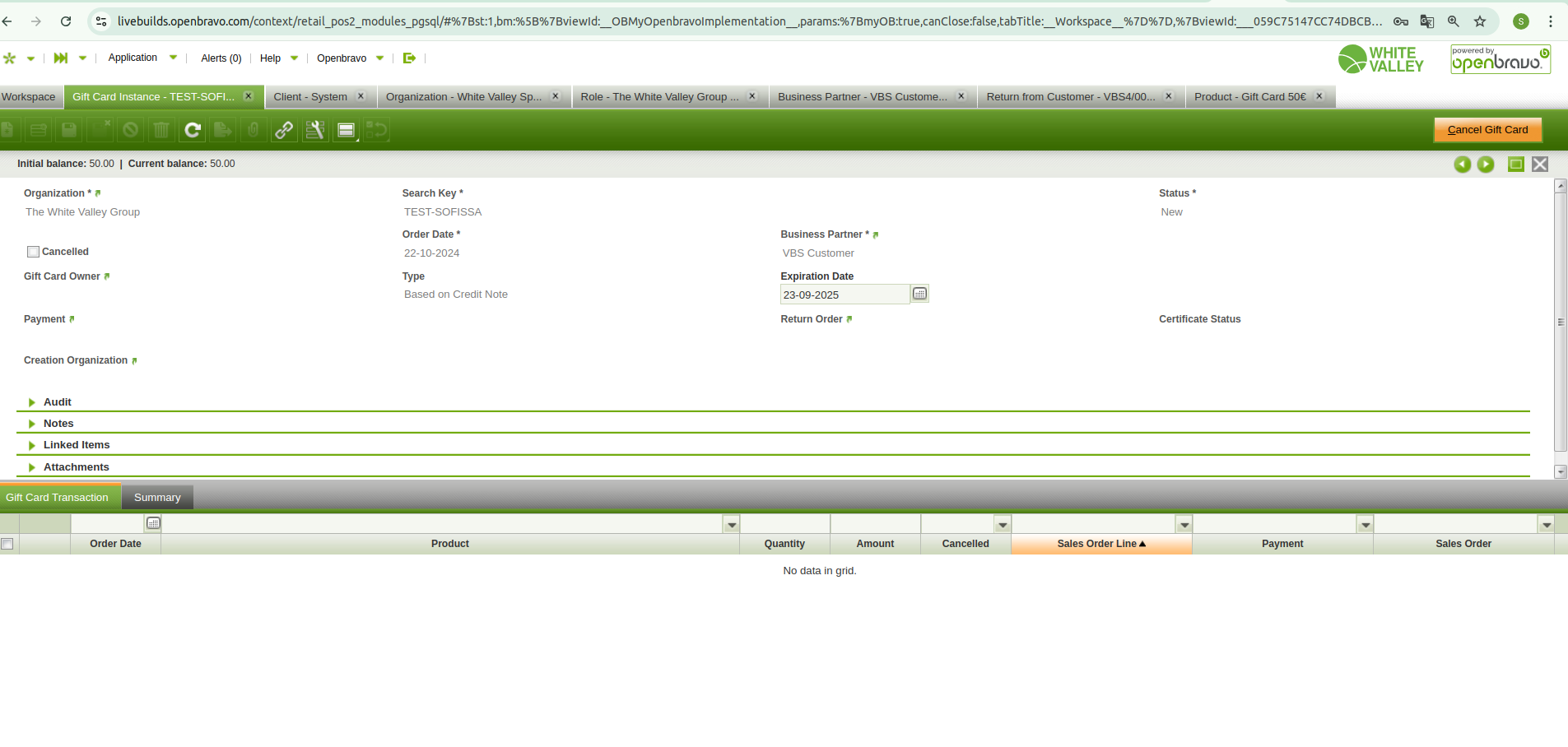Click the Cancel Gift Card button
The width and height of the screenshot is (1568, 747).
[1487, 130]
